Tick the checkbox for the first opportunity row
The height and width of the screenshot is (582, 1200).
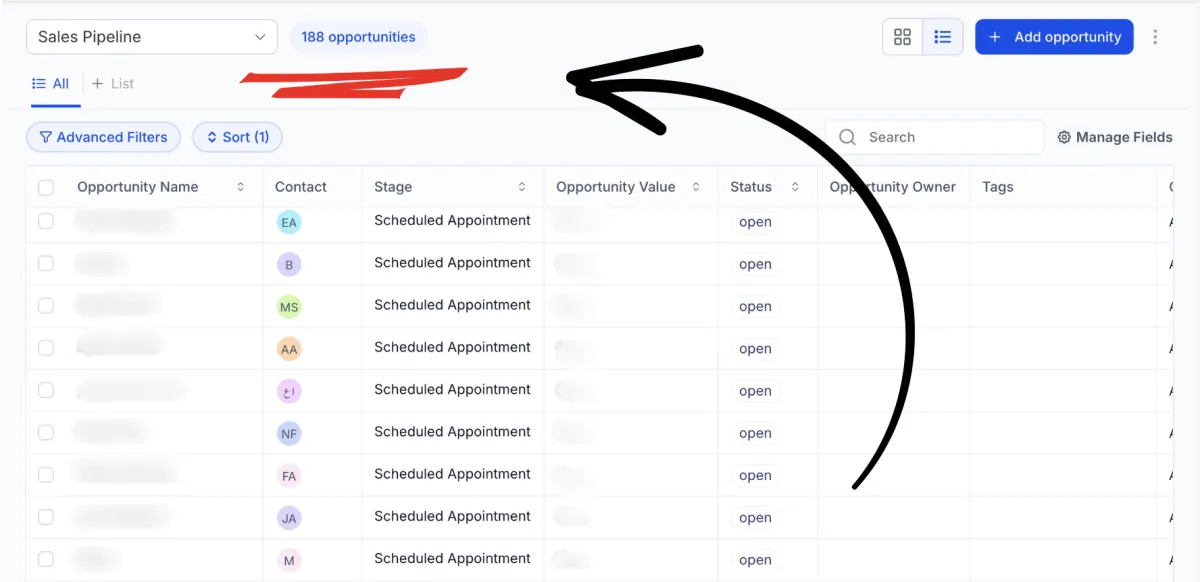tap(46, 221)
